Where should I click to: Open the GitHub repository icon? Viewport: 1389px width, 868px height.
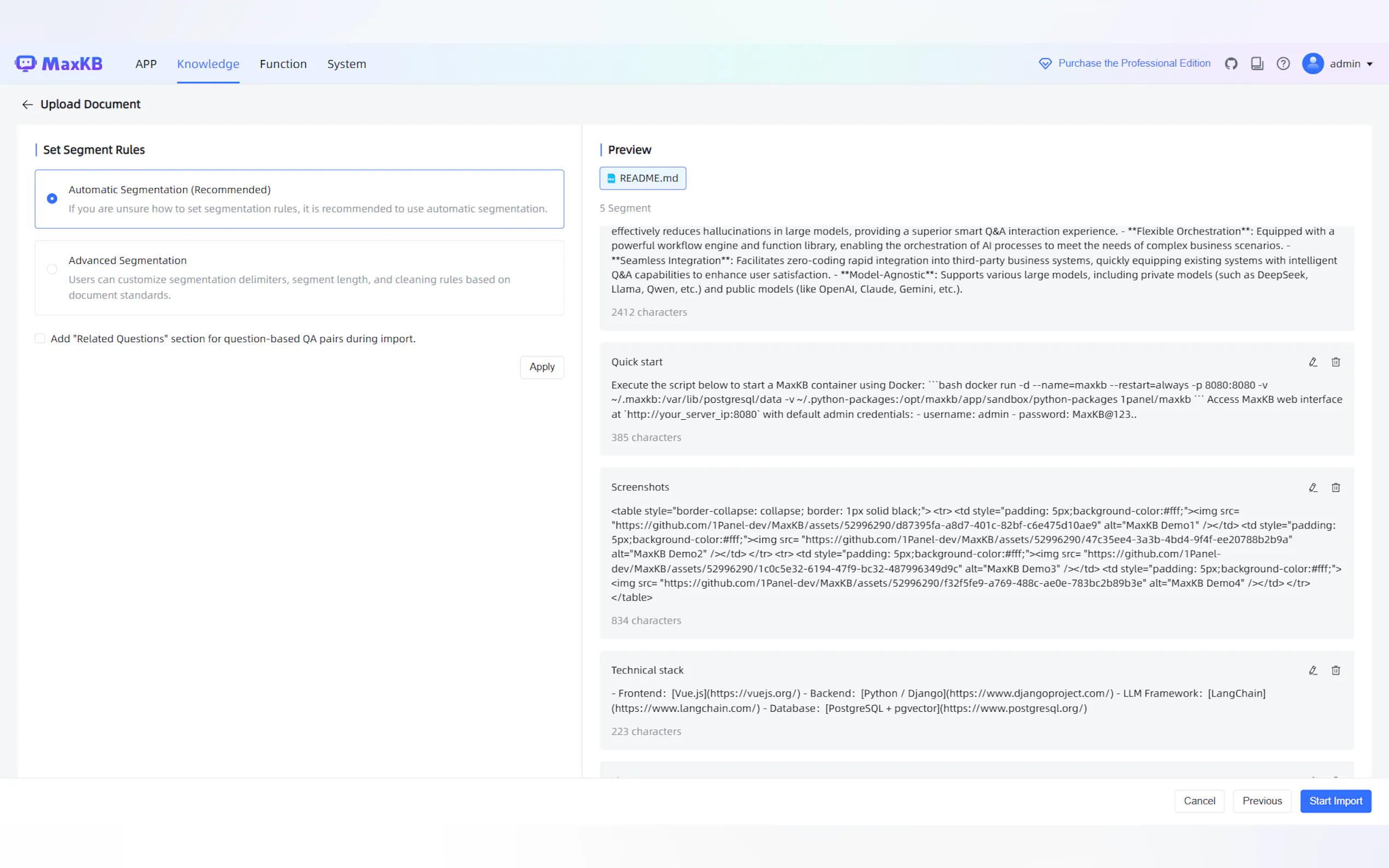[x=1230, y=64]
